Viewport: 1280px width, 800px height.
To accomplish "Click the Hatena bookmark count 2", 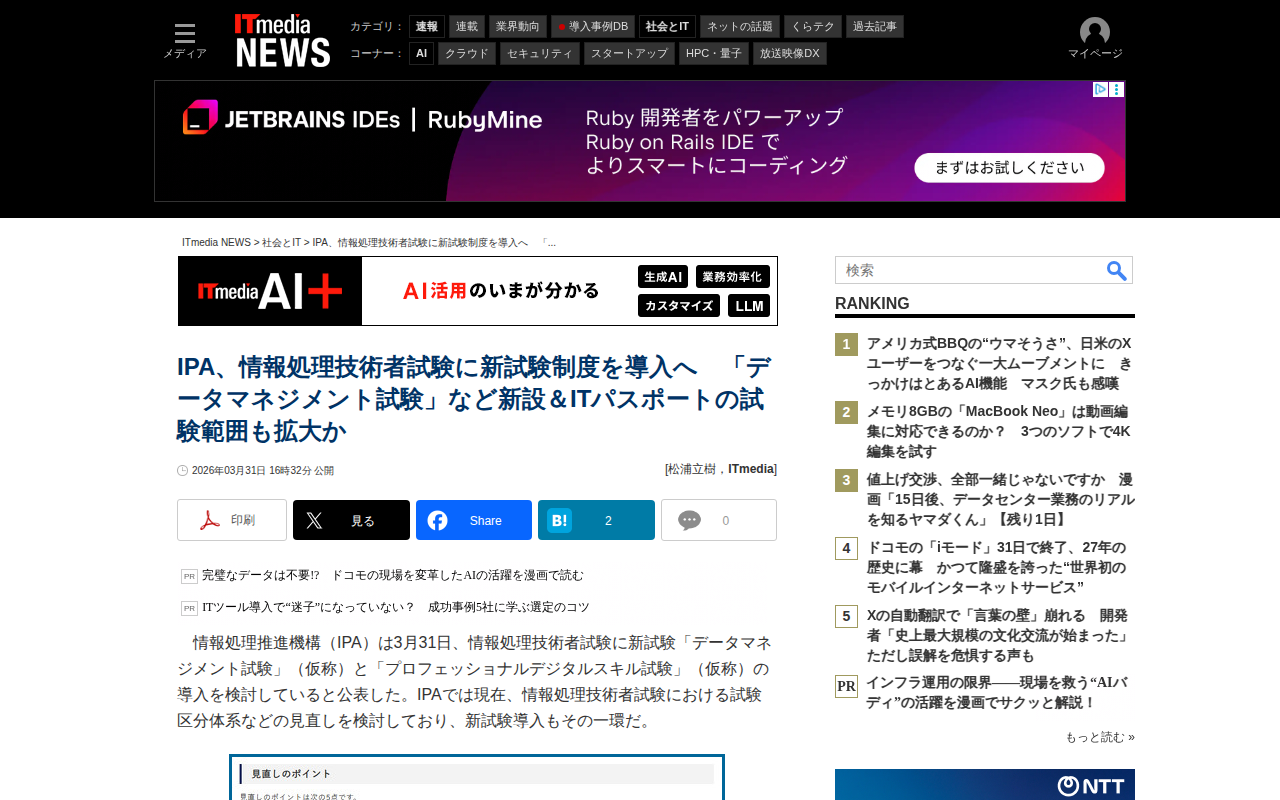I will [x=608, y=521].
